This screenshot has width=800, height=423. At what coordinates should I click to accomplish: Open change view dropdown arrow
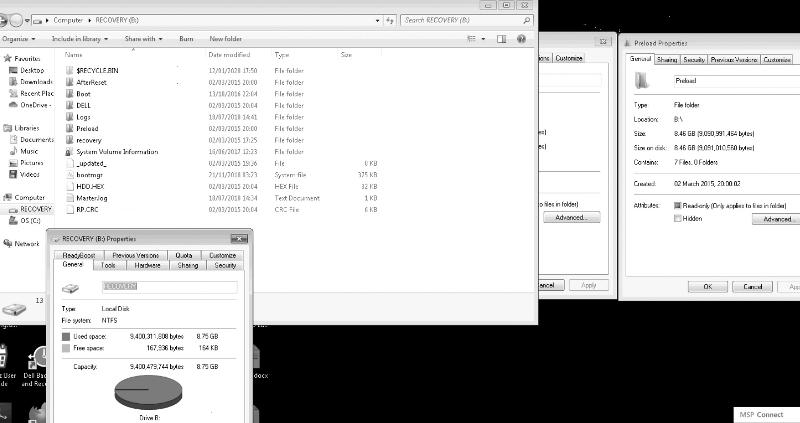tap(483, 39)
